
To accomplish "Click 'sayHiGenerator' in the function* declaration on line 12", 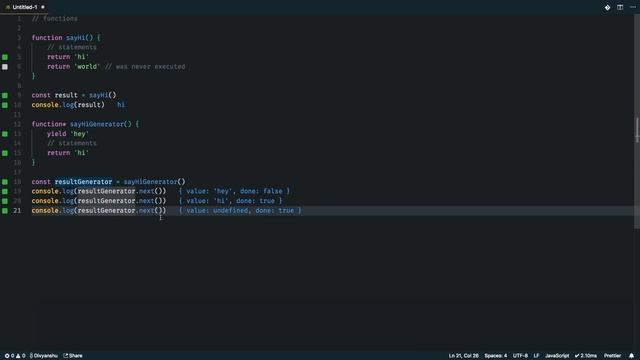I will tap(97, 124).
